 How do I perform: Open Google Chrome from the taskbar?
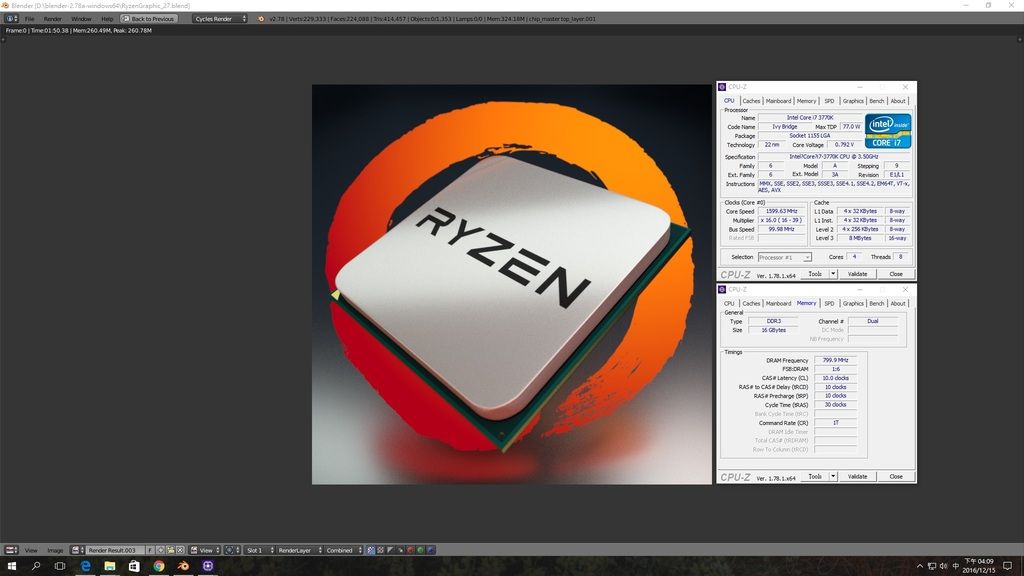coord(159,566)
